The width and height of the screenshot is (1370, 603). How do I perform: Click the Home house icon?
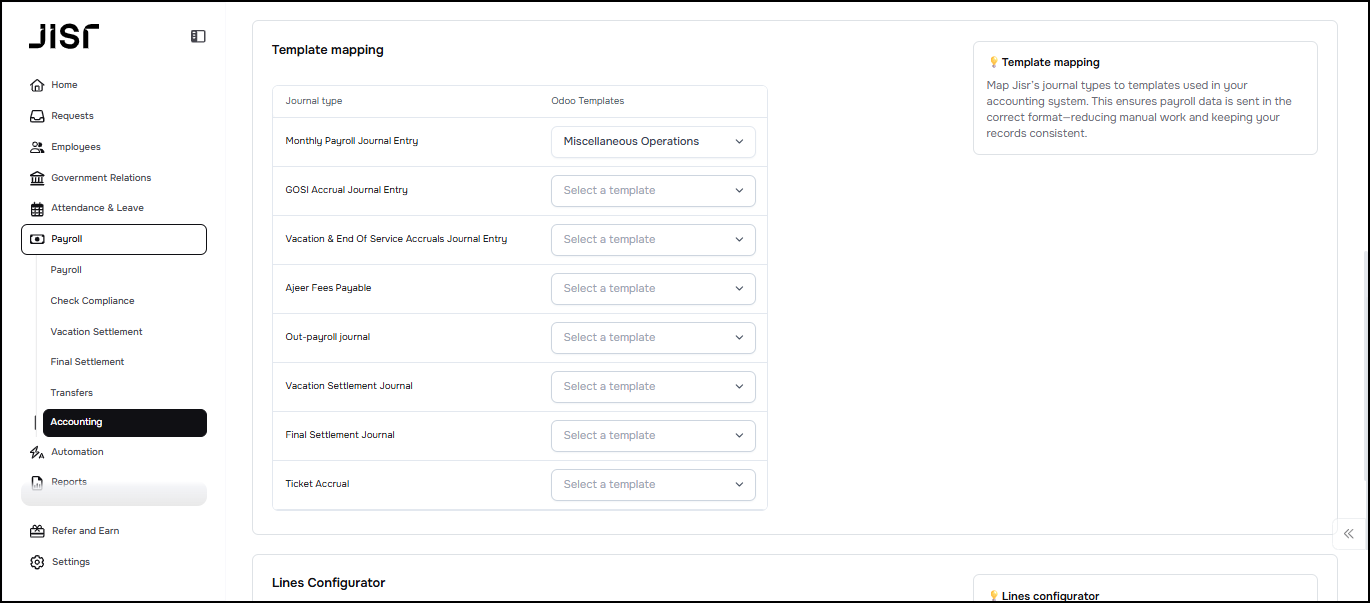[37, 85]
